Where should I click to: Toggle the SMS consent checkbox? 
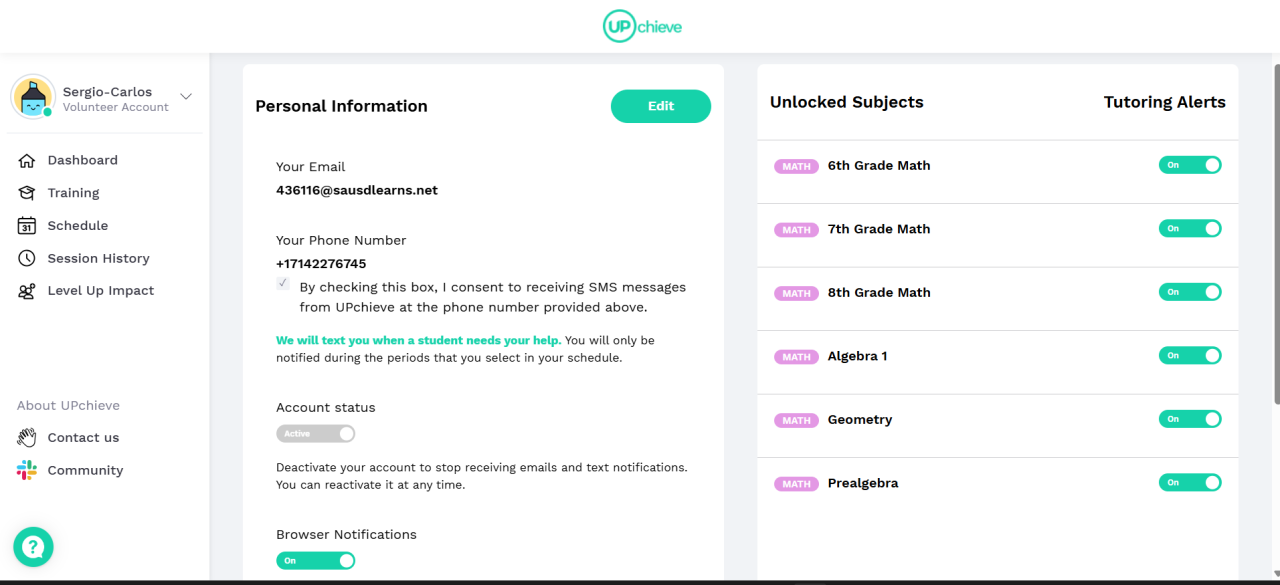tap(284, 284)
